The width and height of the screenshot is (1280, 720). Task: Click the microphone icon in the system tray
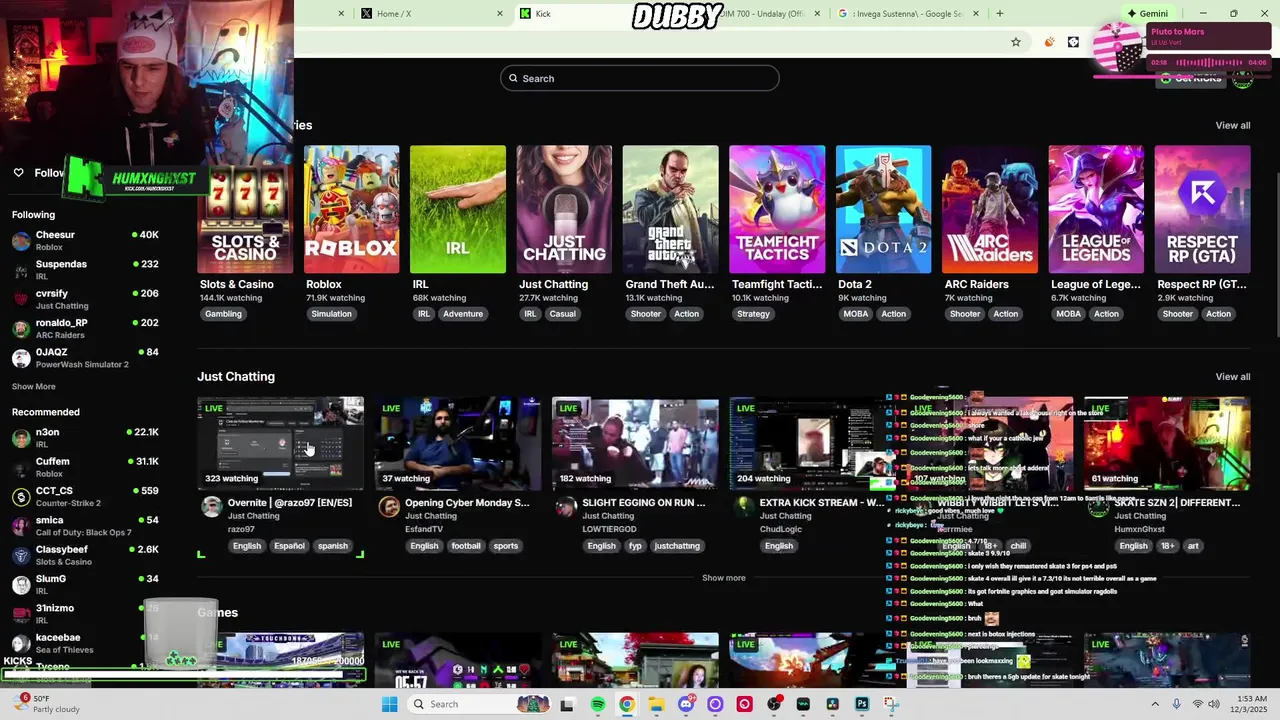[x=1176, y=704]
